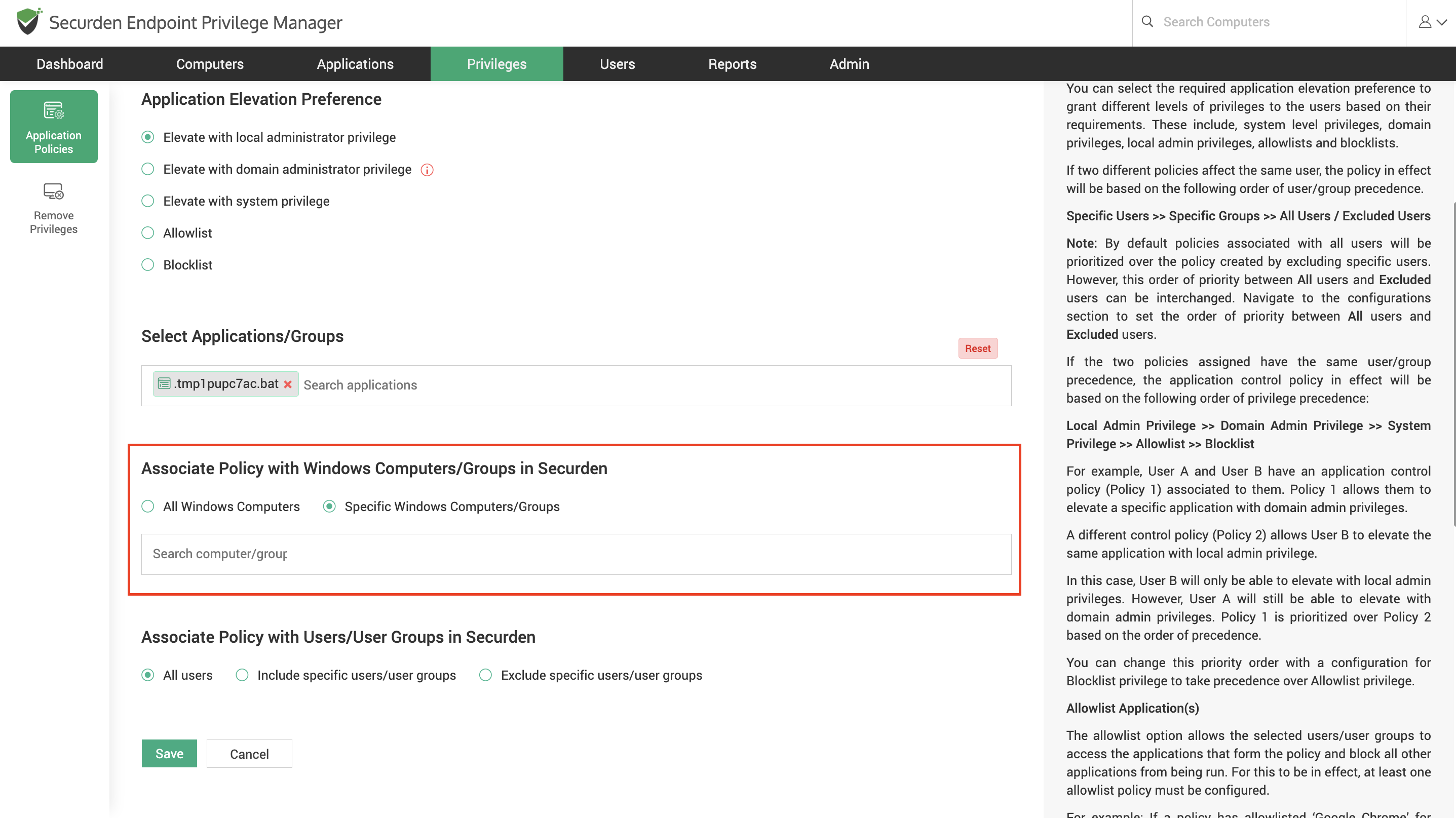
Task: Open the user account menu
Action: click(1432, 22)
